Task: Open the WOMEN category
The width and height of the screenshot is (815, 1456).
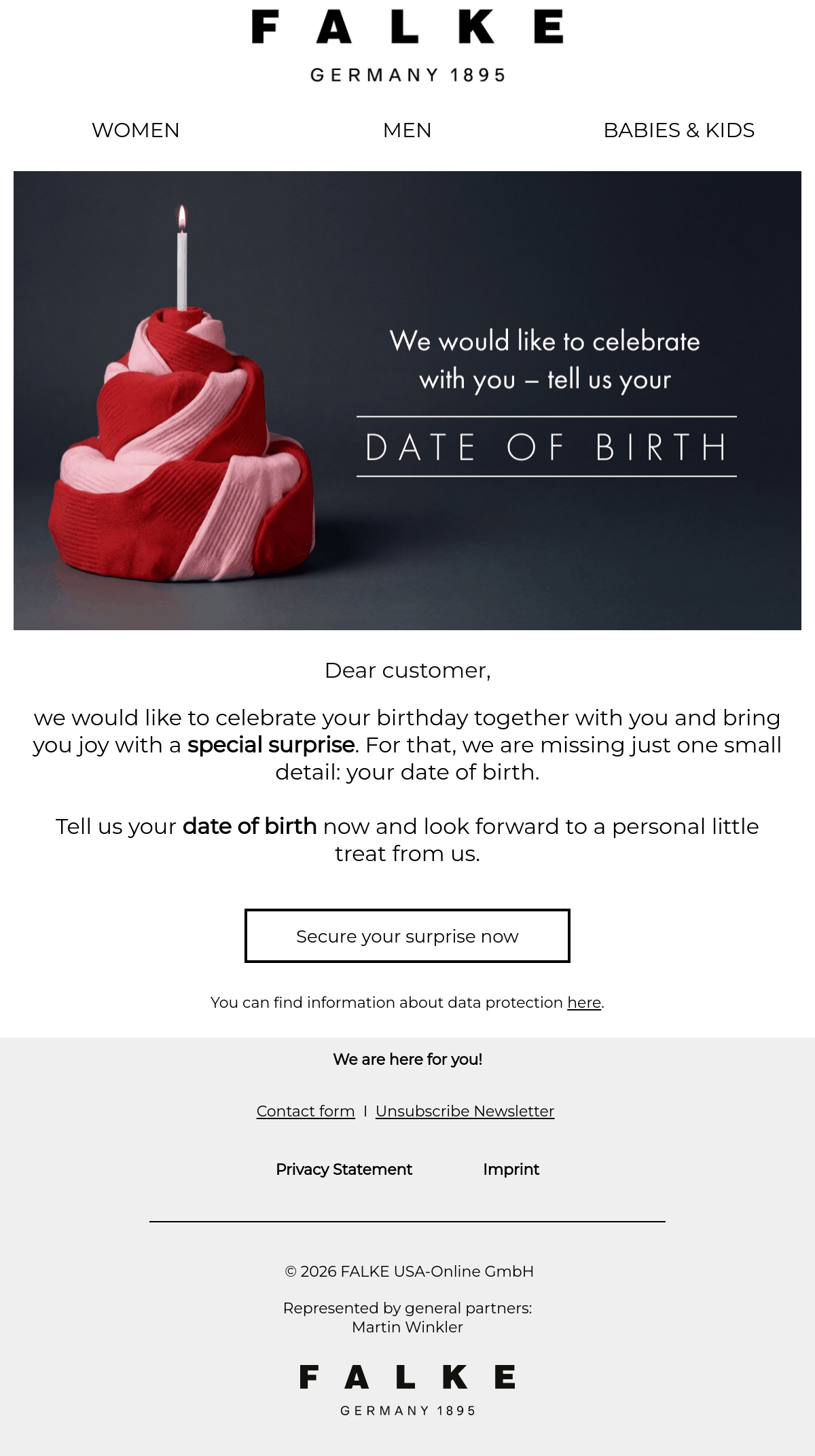Action: click(x=136, y=130)
